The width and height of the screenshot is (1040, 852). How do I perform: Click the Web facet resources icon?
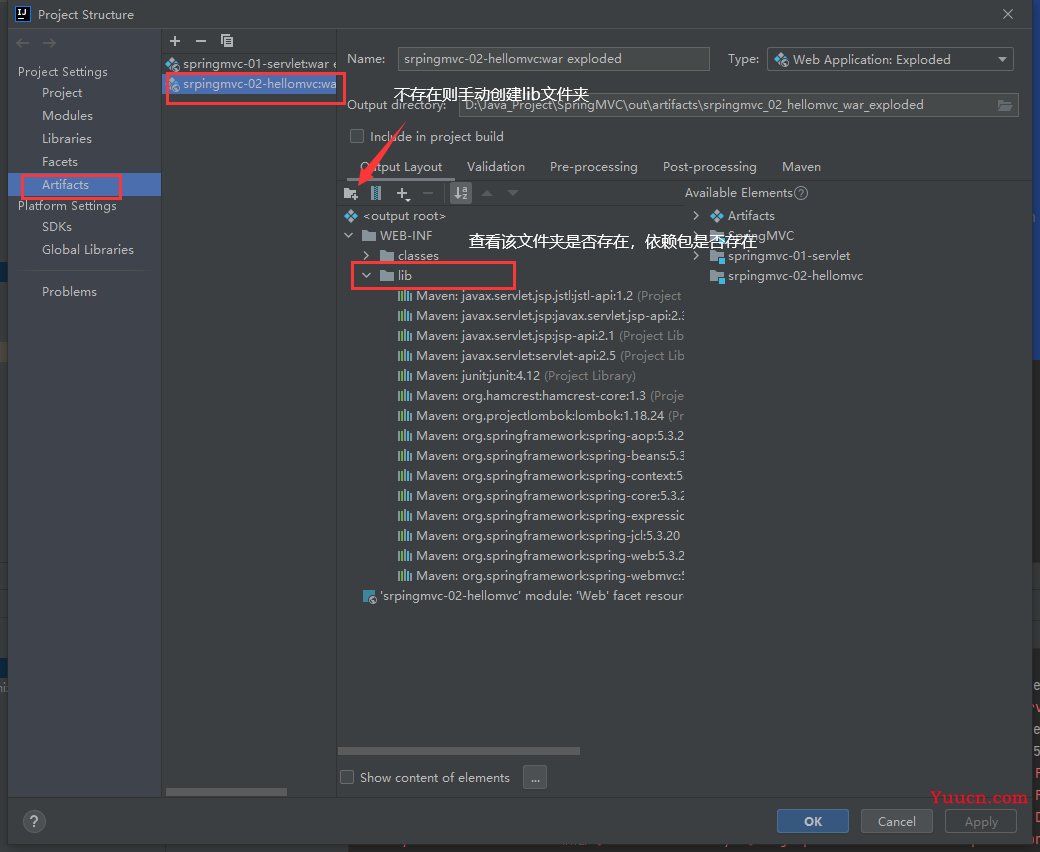point(369,597)
